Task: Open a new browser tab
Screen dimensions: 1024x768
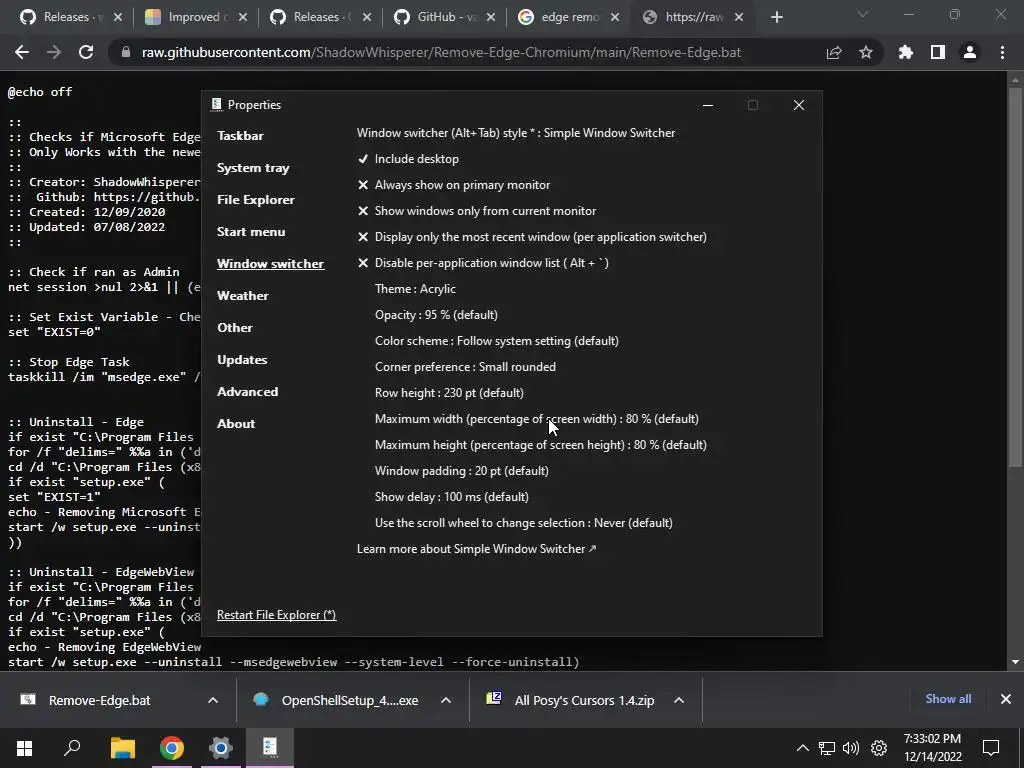Action: (x=776, y=17)
